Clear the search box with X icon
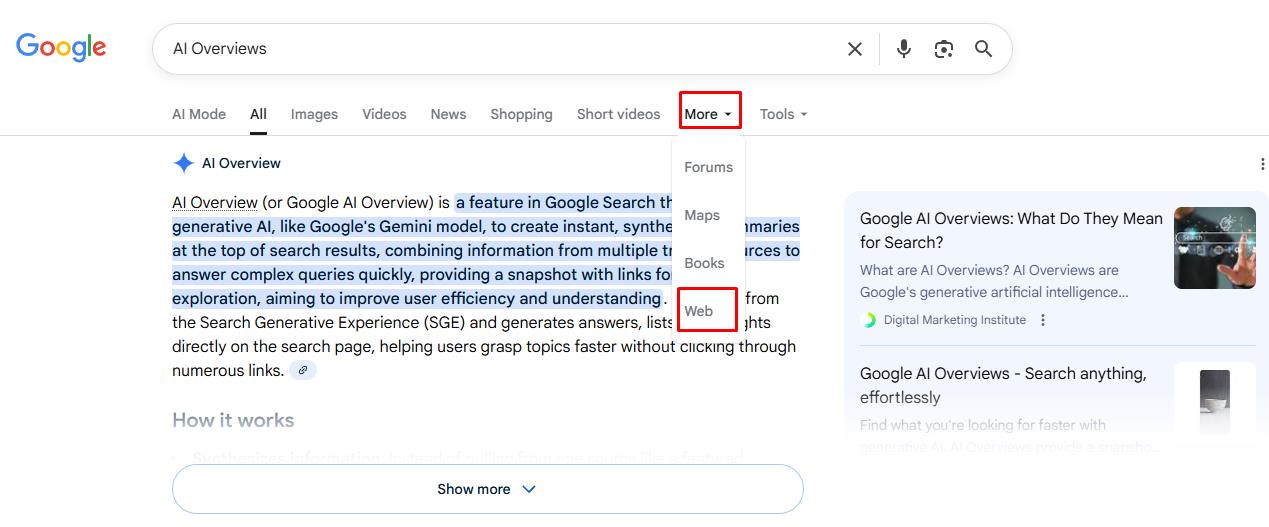This screenshot has height=527, width=1269. 855,49
